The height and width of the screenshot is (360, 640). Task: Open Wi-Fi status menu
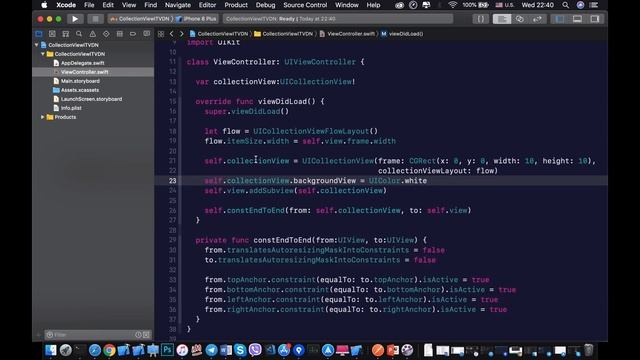(x=452, y=5)
